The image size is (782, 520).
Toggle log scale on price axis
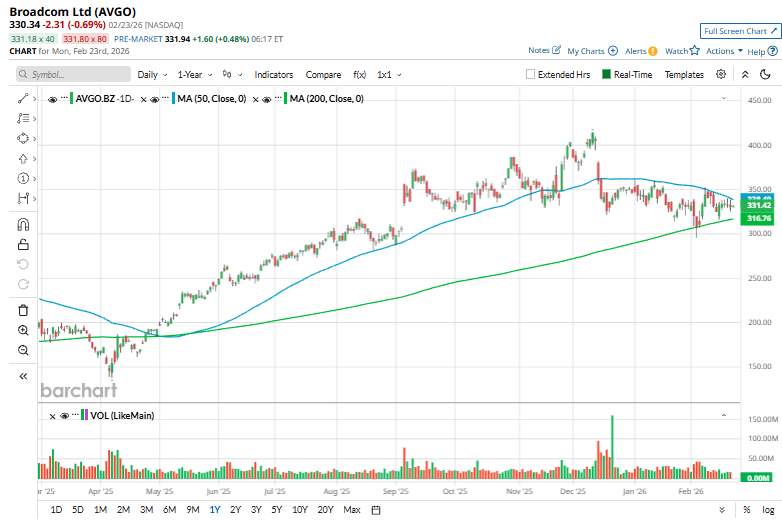coord(768,510)
